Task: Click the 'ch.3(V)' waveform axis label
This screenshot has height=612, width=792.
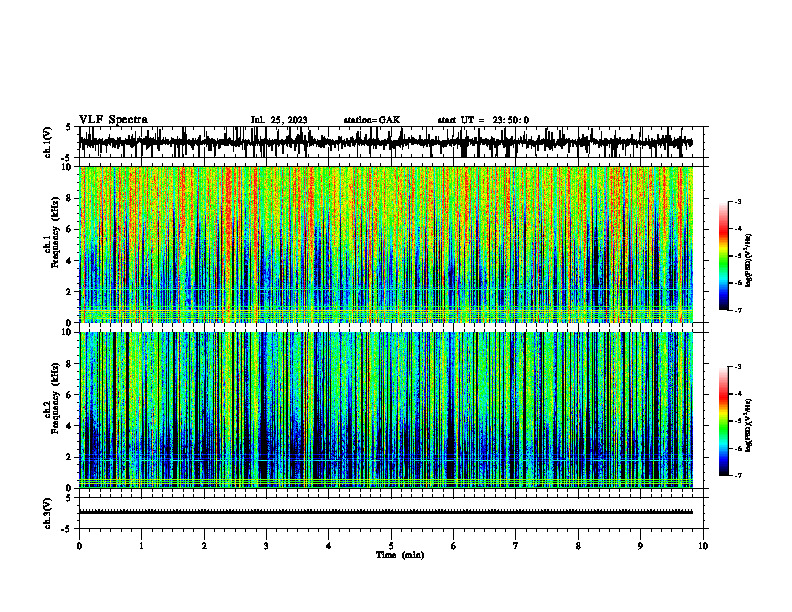Action: (x=48, y=513)
